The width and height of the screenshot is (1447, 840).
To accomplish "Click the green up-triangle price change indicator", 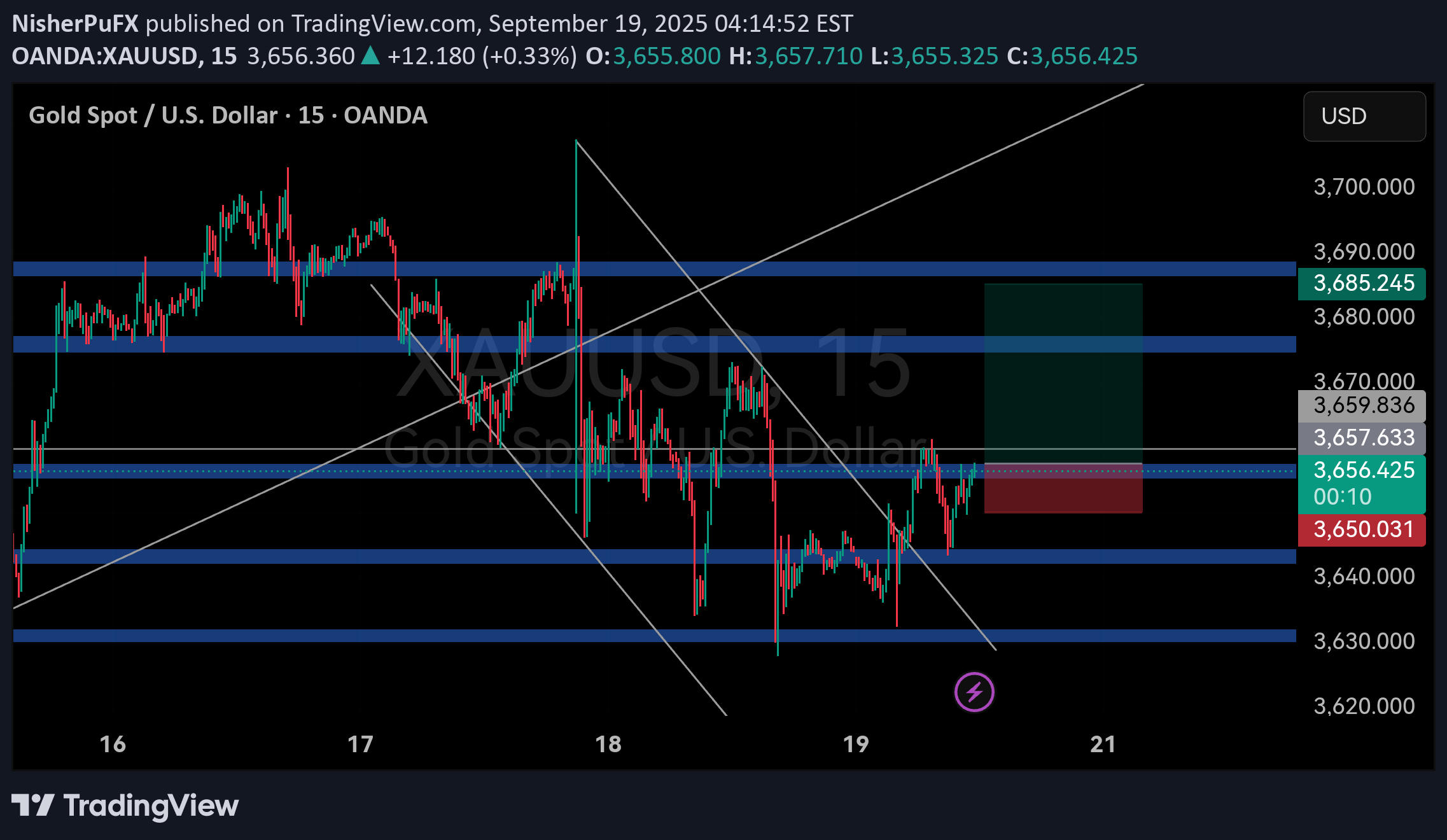I will [370, 56].
